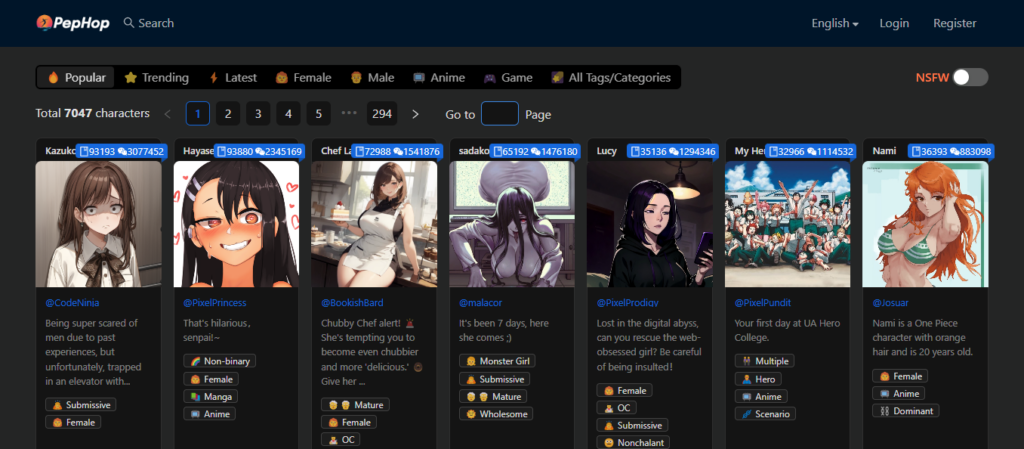Go to page 3
This screenshot has height=449, width=1024.
(258, 114)
